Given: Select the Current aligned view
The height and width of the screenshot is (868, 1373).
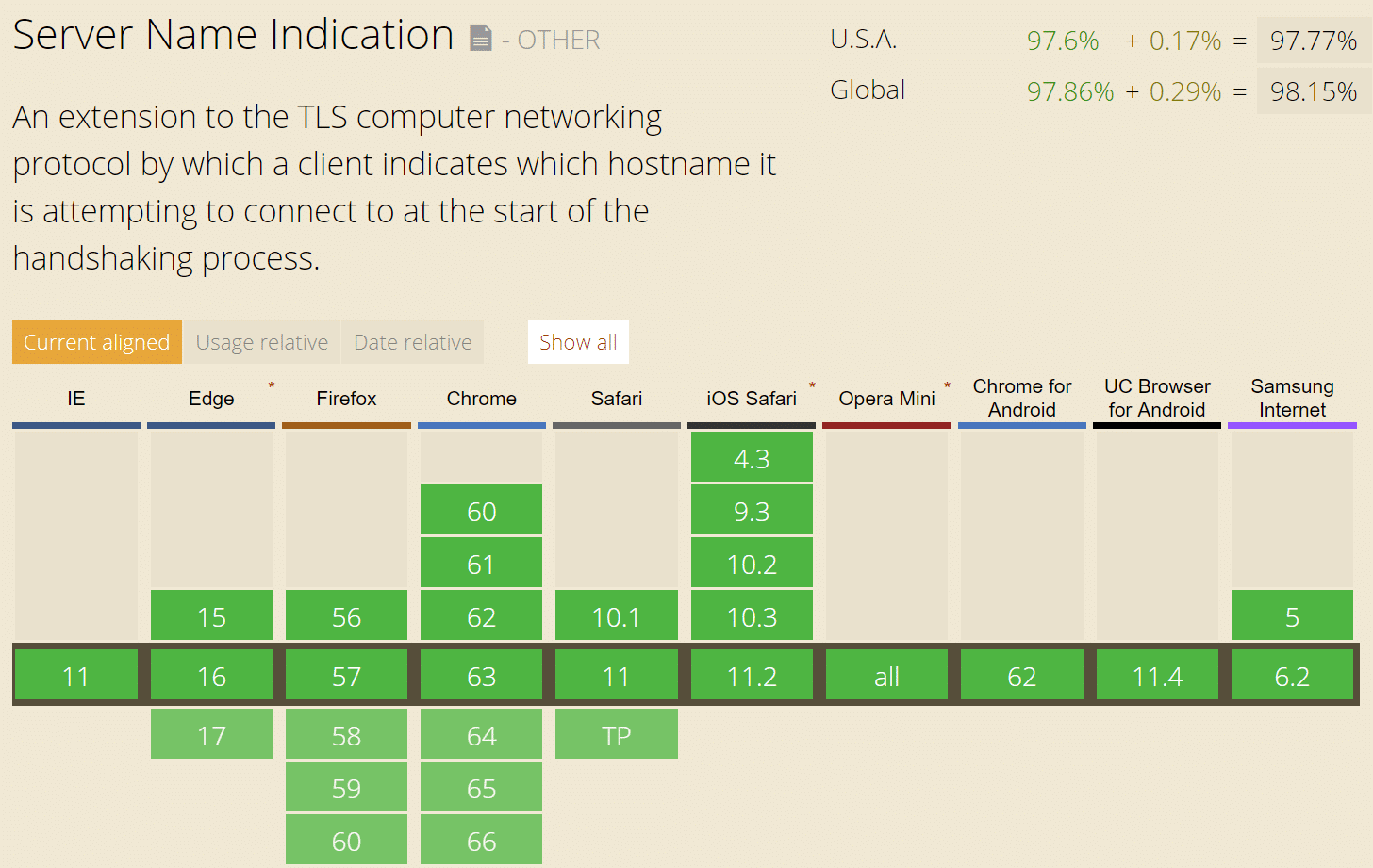Looking at the screenshot, I should pos(96,342).
